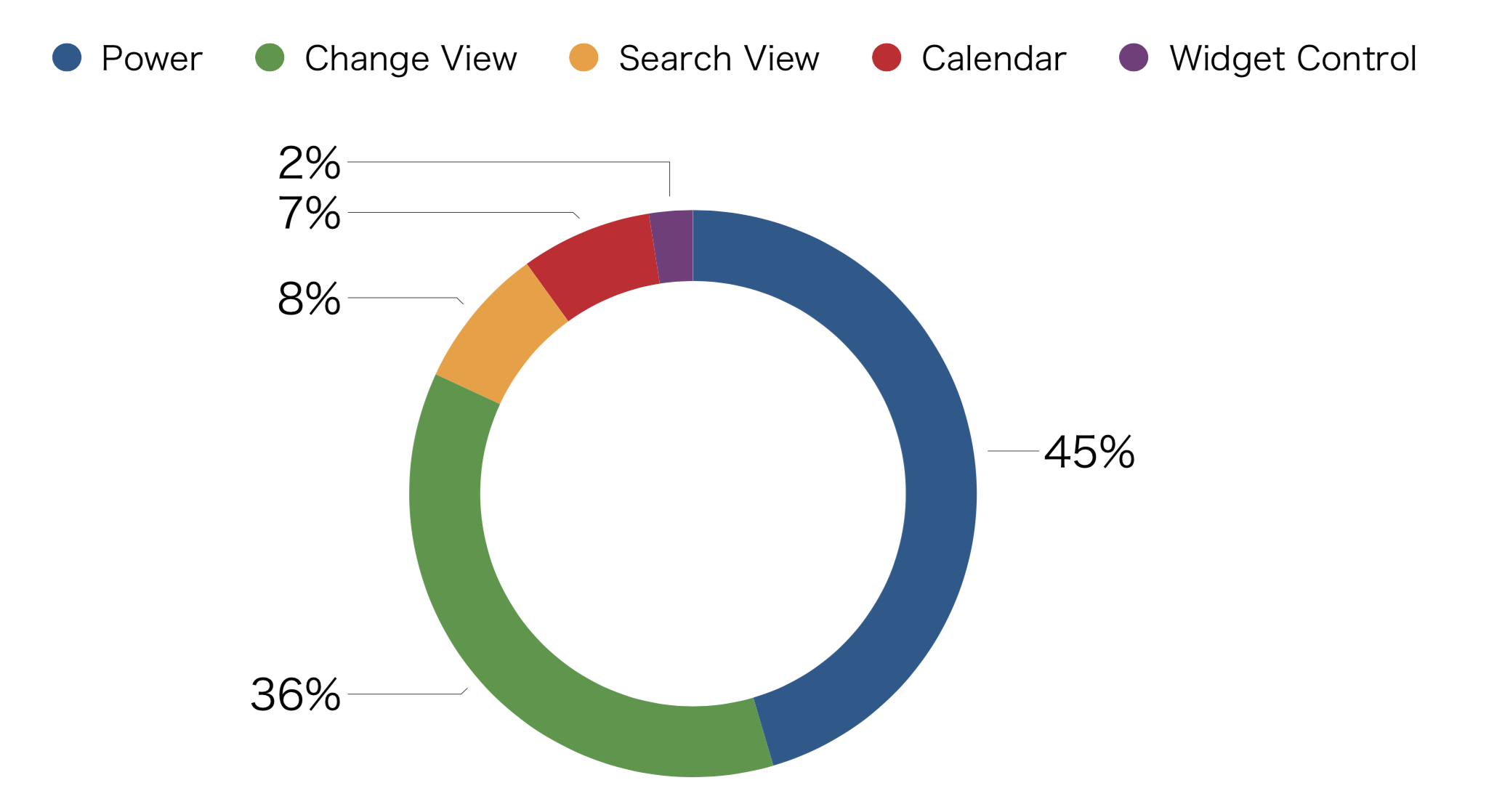
Task: Click the 7% data label
Action: [x=309, y=214]
